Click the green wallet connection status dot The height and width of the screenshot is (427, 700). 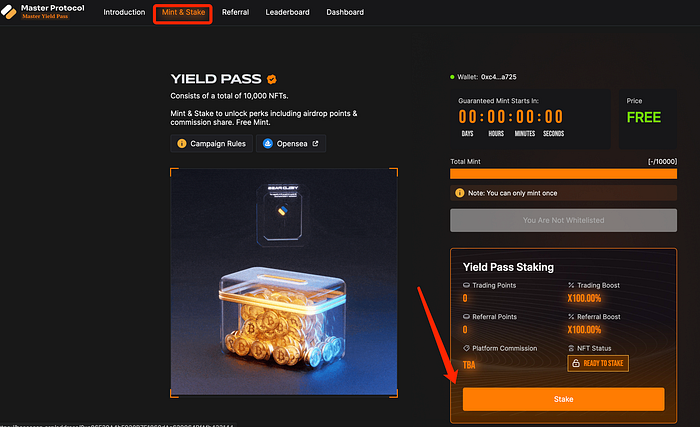click(452, 77)
